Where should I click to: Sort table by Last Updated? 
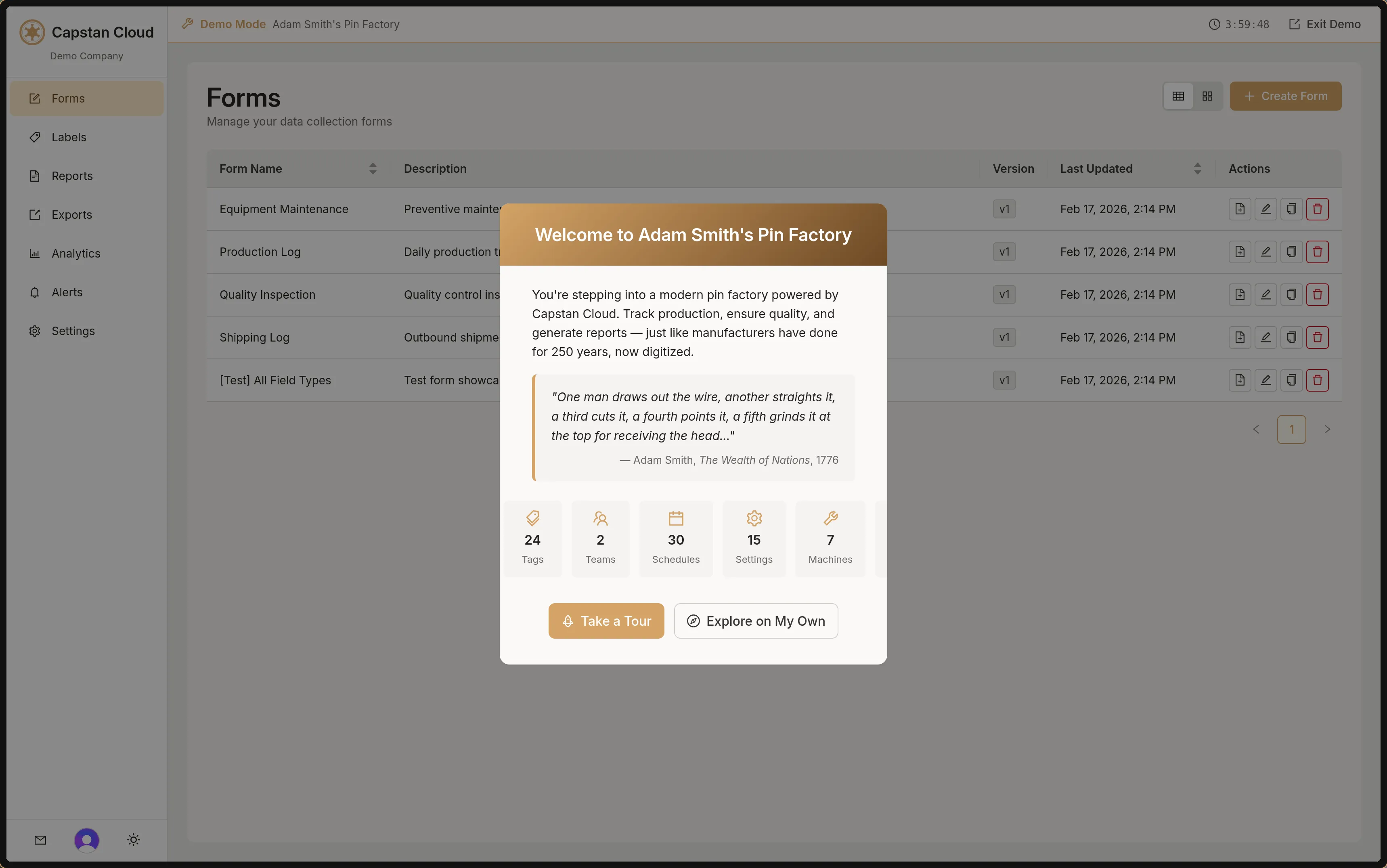pyautogui.click(x=1197, y=169)
